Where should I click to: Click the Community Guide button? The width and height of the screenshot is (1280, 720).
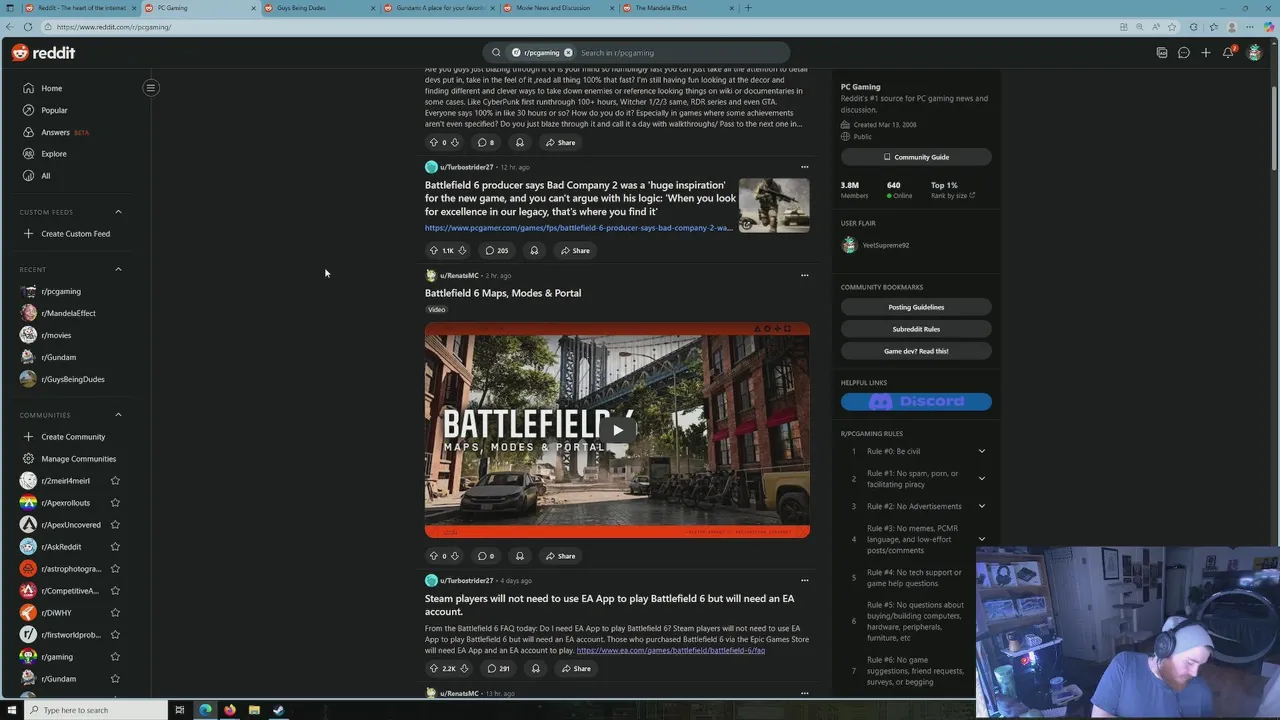point(916,157)
